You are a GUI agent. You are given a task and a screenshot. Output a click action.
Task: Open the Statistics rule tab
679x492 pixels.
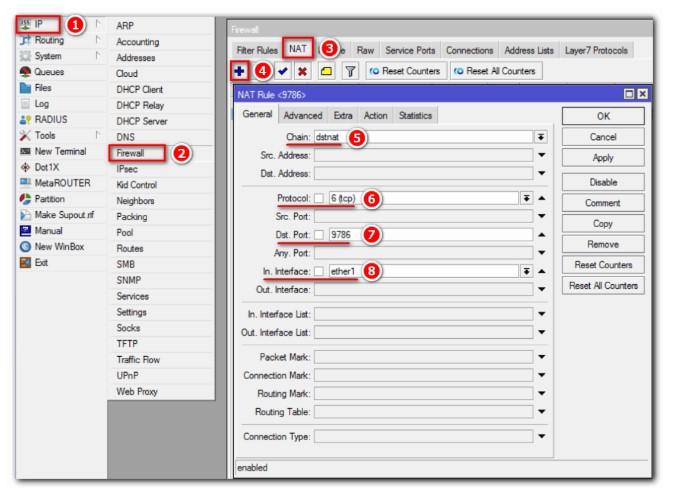(x=415, y=116)
